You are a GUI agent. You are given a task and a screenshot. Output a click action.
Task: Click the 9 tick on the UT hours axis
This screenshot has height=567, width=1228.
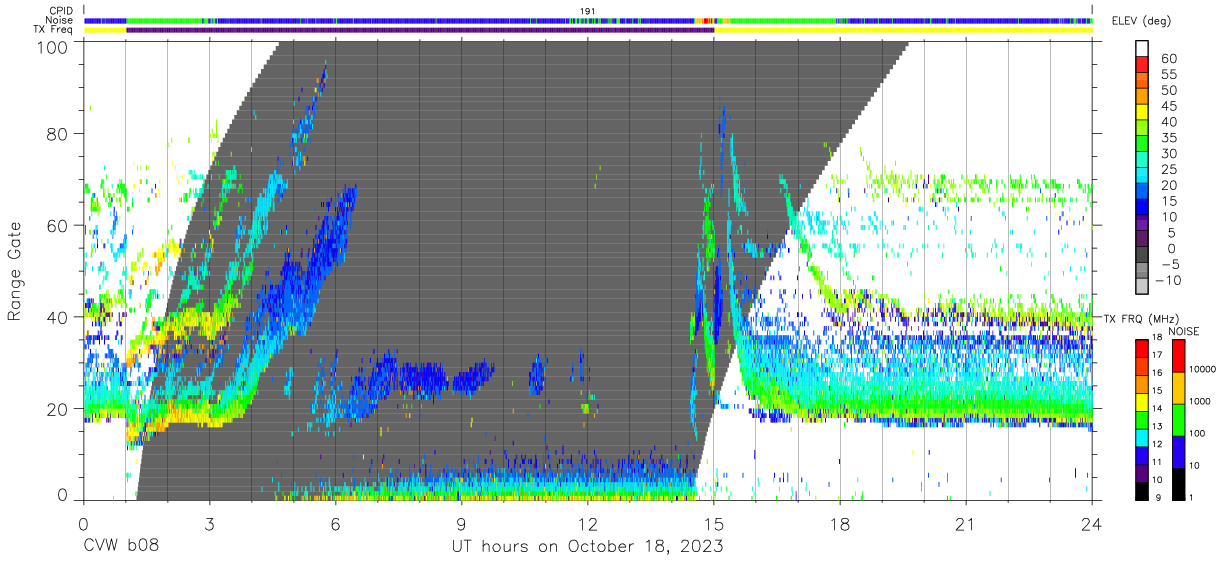pos(462,523)
